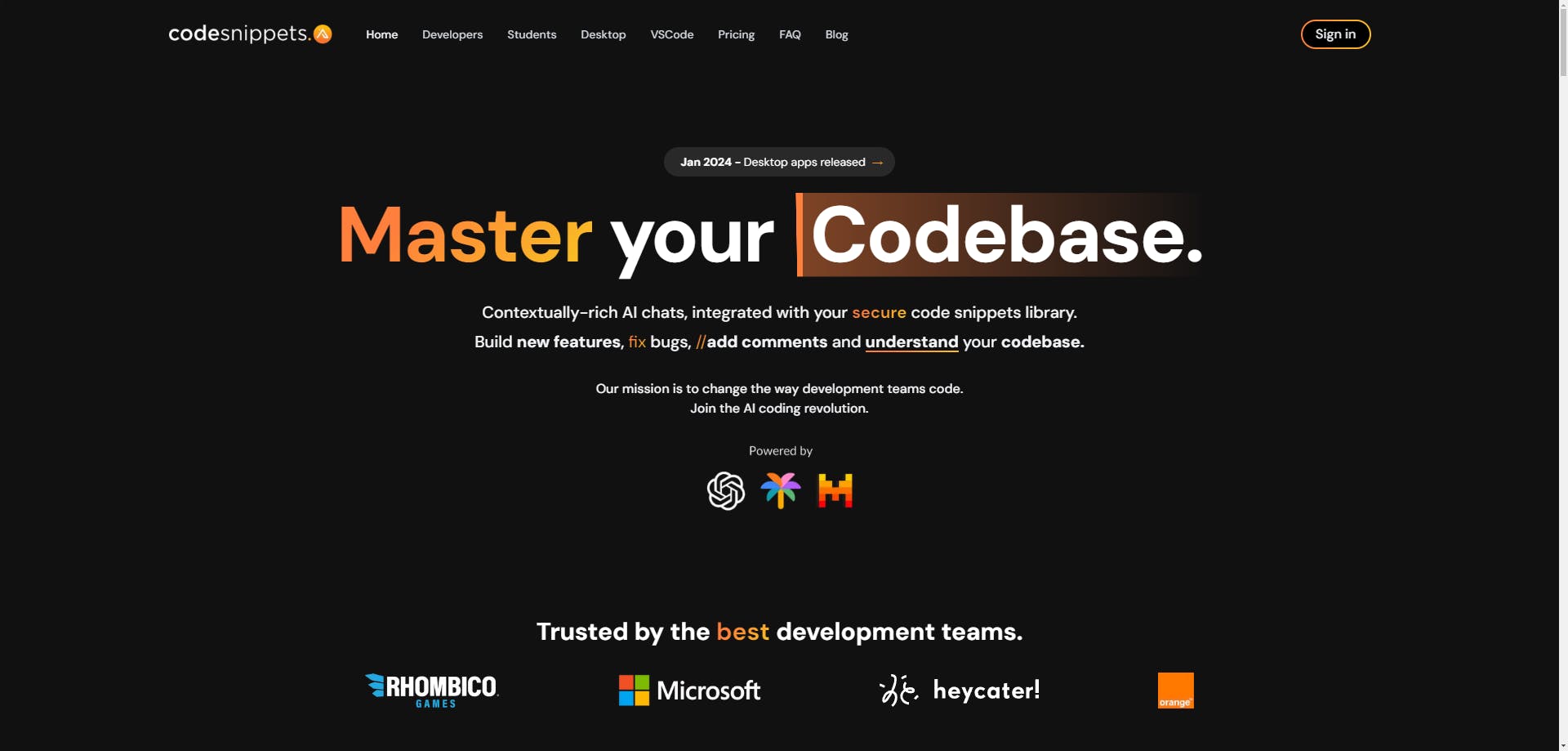
Task: Open the Jan 2024 desktop apps announcement
Action: [x=772, y=162]
